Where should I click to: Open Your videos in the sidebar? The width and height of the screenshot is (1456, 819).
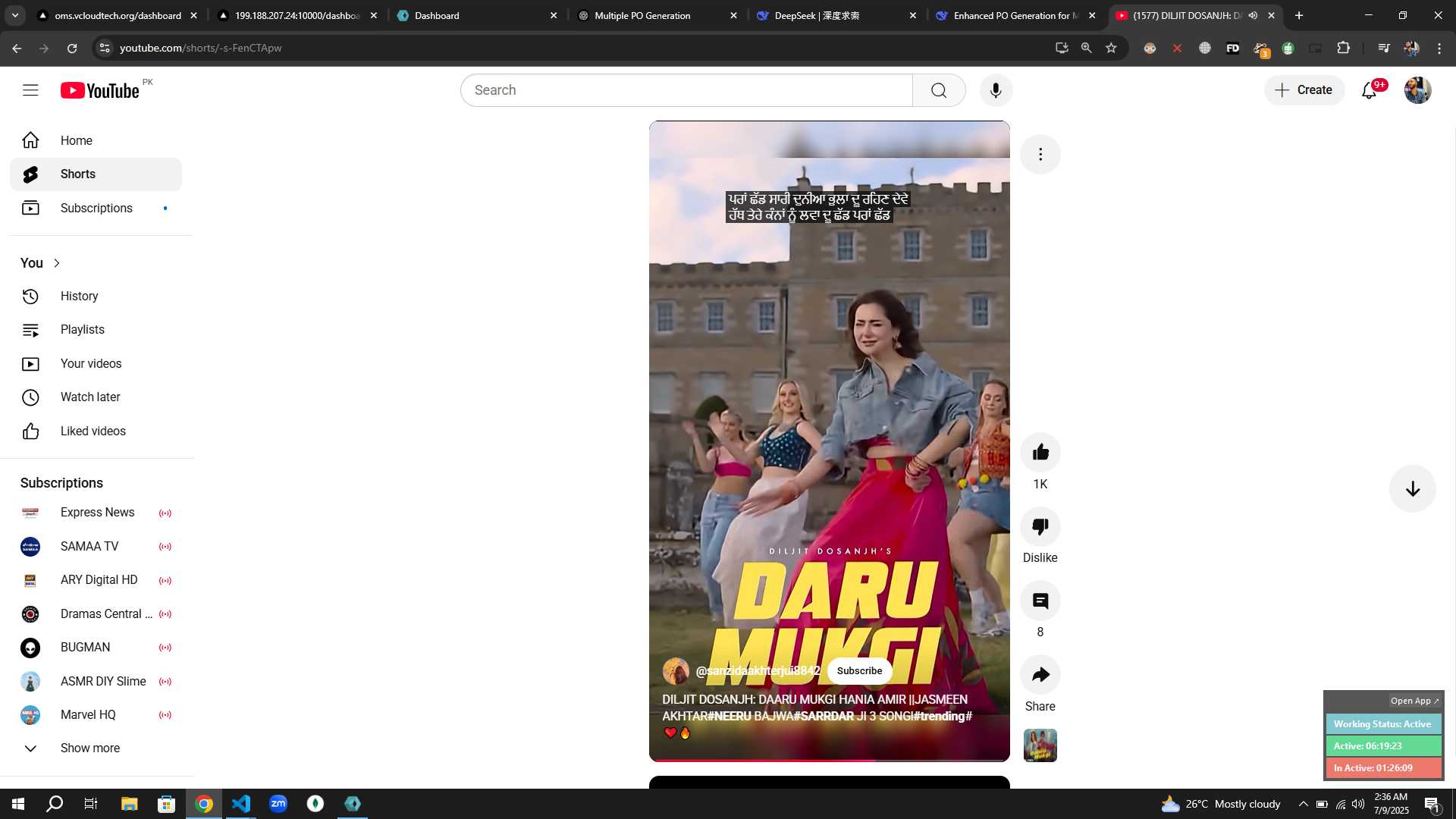[96, 364]
